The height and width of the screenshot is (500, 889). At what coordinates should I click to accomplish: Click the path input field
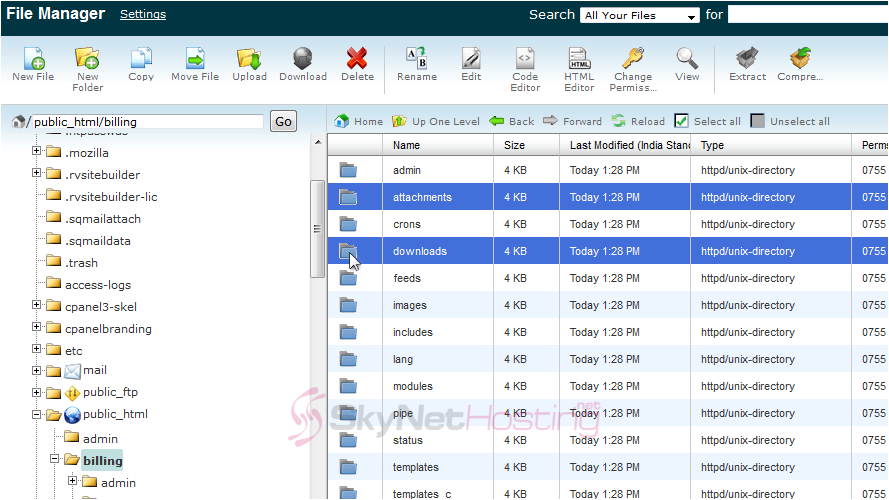click(x=147, y=122)
